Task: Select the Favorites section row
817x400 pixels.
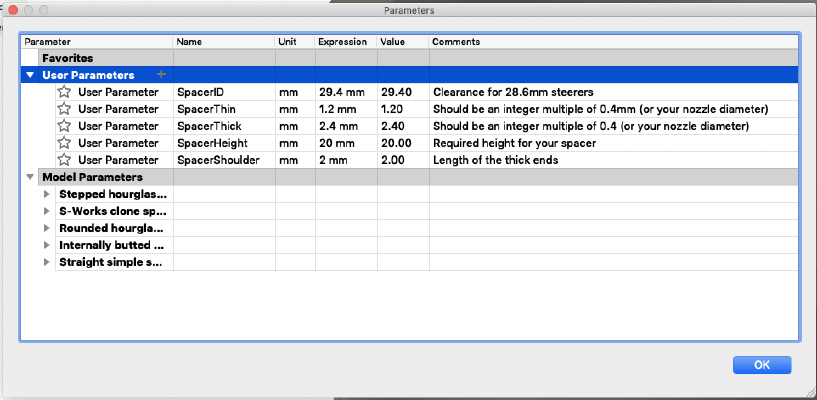Action: (409, 58)
